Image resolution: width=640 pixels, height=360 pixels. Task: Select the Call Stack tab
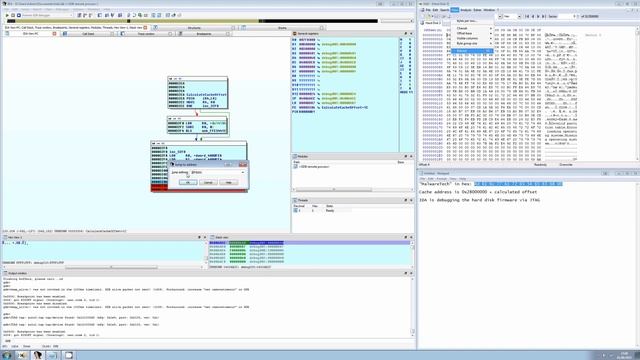[88, 33]
